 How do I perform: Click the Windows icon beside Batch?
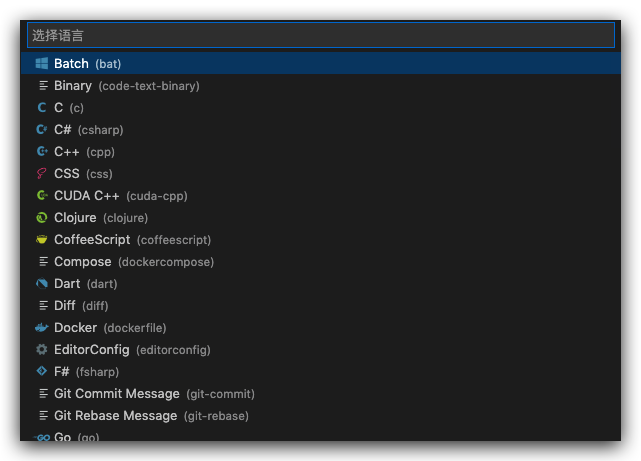(x=42, y=63)
